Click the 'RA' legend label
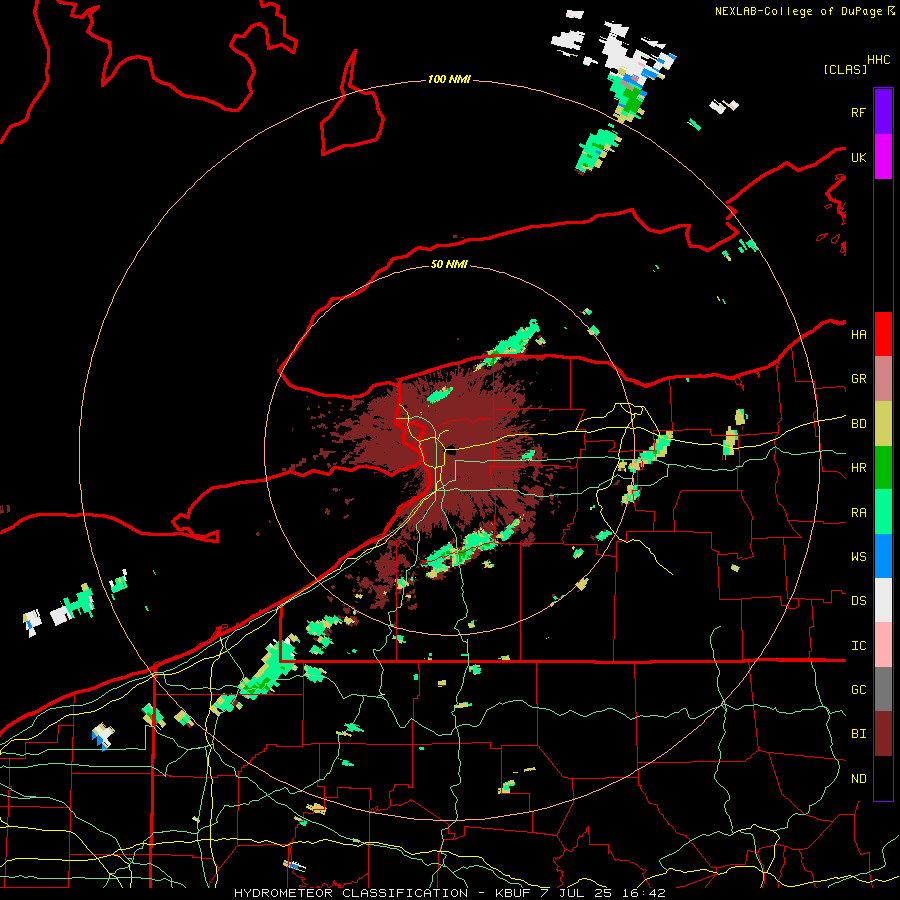 [x=858, y=513]
